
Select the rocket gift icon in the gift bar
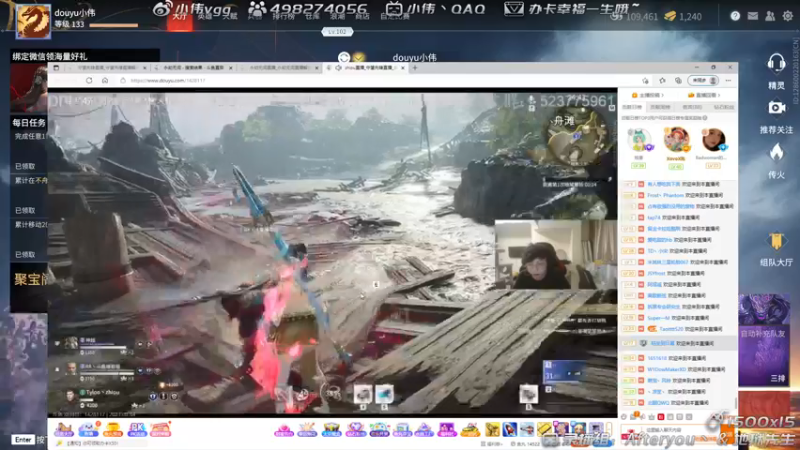509,430
